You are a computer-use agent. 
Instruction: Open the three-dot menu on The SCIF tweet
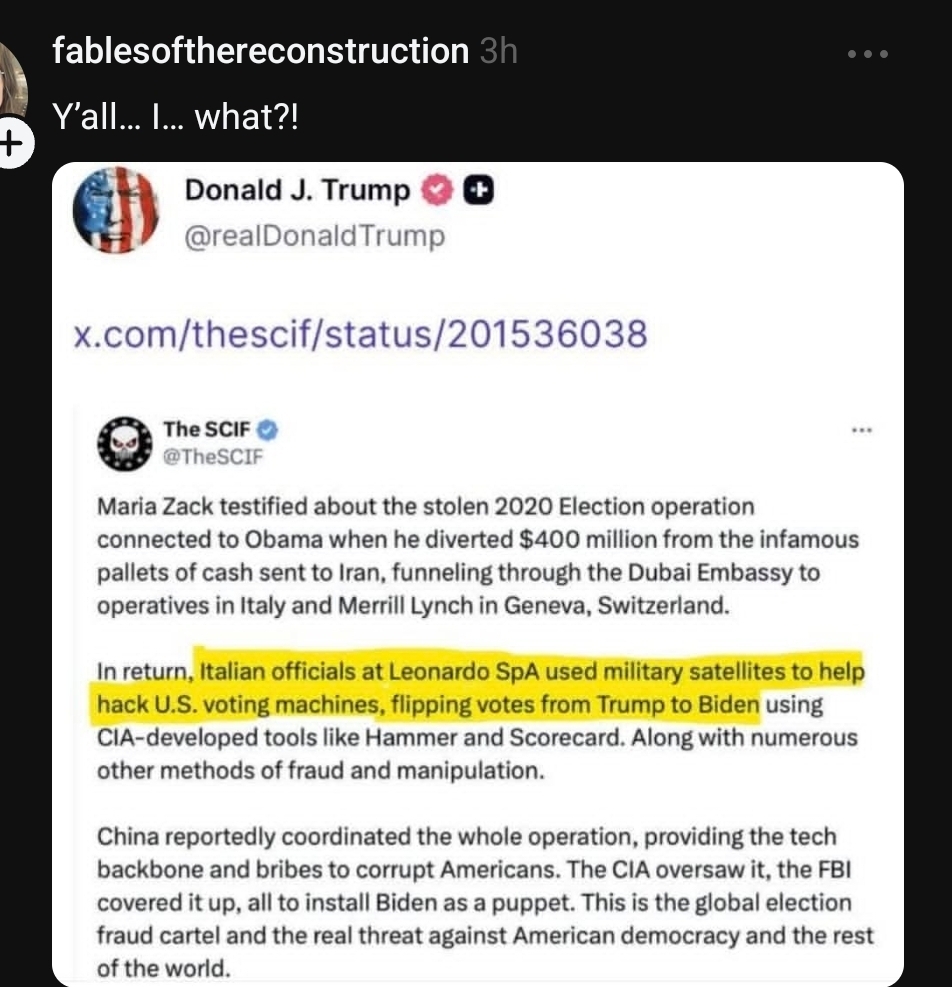[x=860, y=431]
